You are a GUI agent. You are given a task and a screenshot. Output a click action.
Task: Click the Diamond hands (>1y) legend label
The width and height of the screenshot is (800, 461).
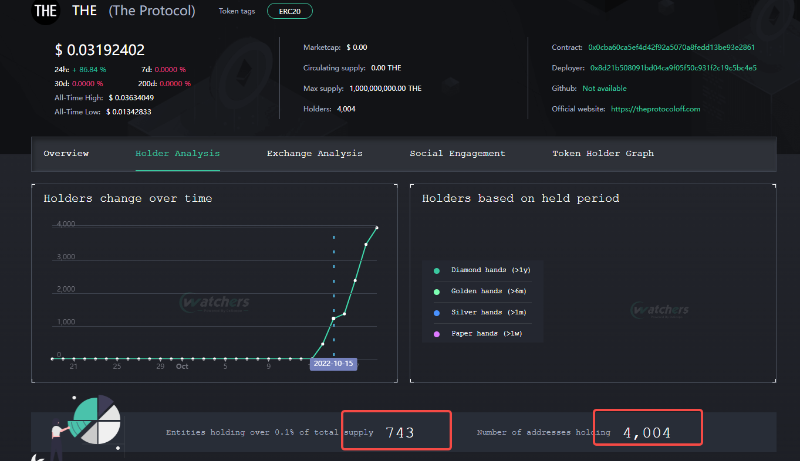[x=491, y=270]
